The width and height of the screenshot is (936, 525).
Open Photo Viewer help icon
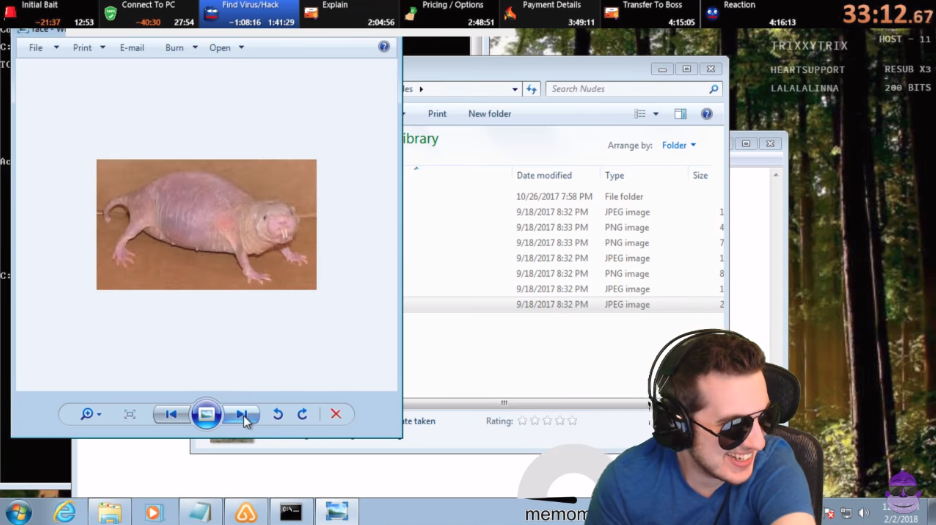[x=384, y=47]
